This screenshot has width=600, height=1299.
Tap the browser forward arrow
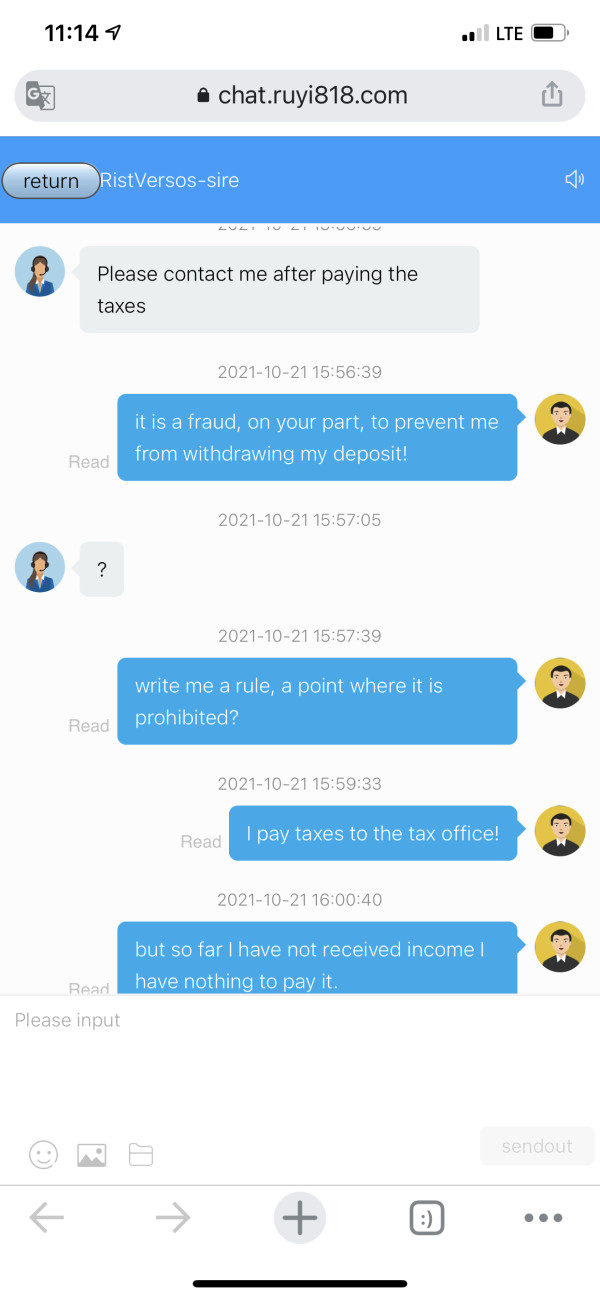[173, 1217]
